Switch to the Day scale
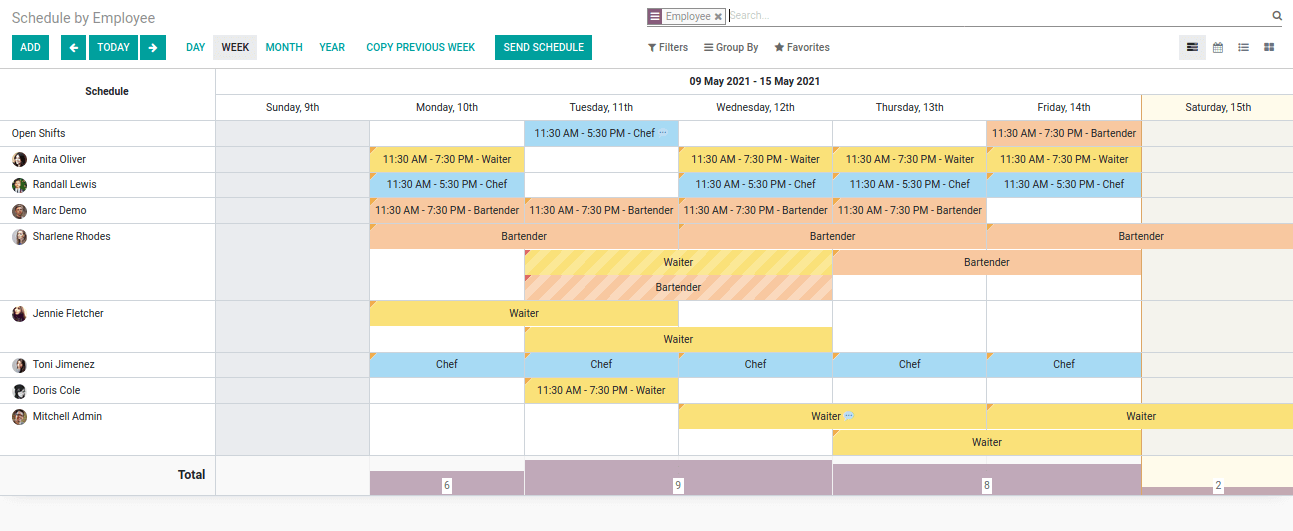1293x531 pixels. tap(195, 47)
